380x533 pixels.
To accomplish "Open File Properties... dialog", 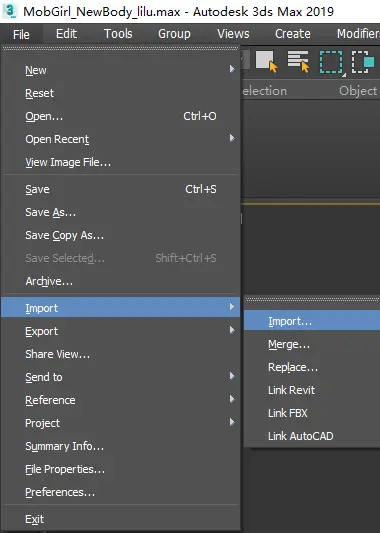I will (121, 469).
